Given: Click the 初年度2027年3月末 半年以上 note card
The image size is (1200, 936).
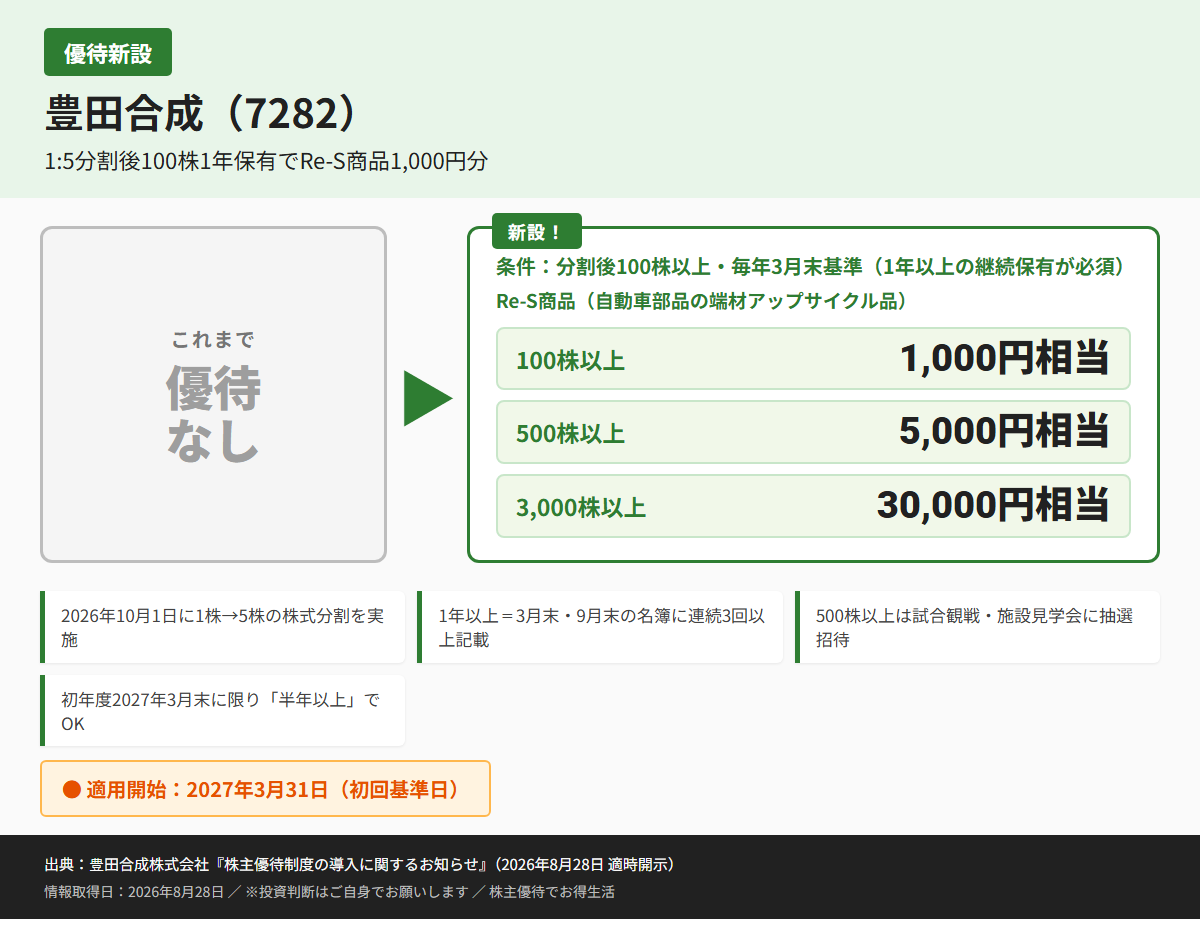Looking at the screenshot, I should (x=223, y=710).
